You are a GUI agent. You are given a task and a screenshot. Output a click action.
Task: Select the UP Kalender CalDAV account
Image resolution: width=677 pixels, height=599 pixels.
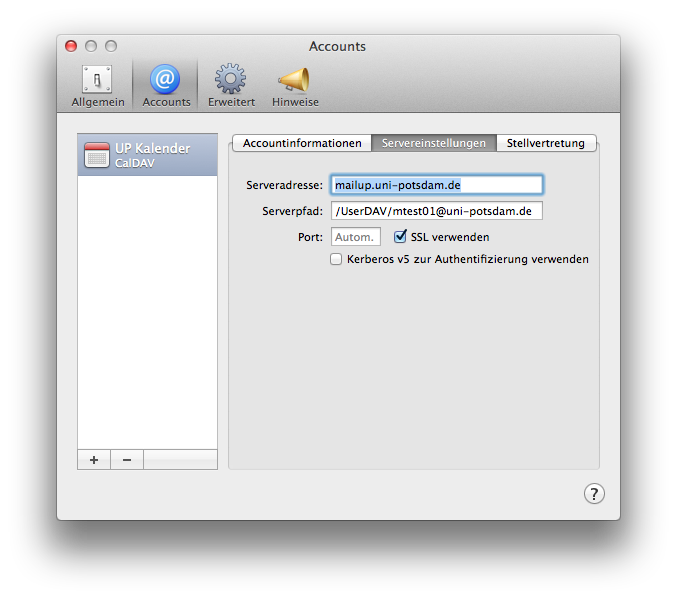[147, 155]
